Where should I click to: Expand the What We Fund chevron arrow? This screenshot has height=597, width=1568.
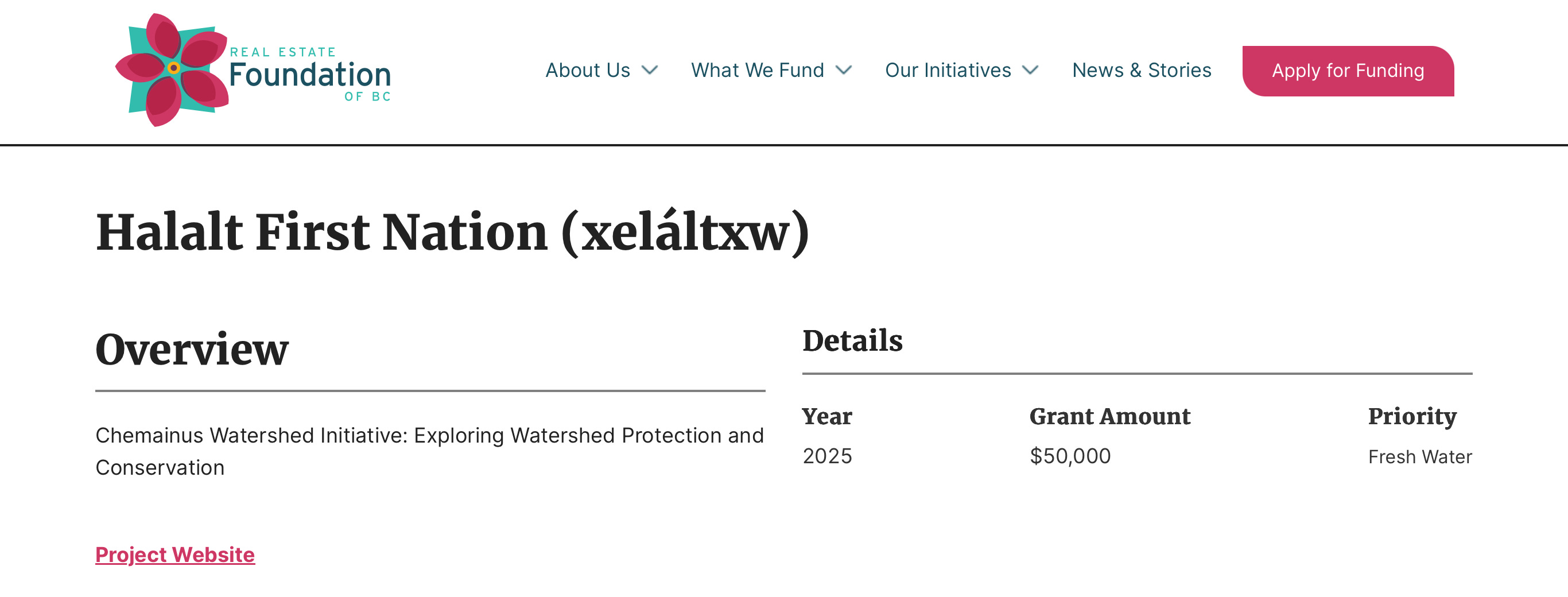click(x=844, y=71)
